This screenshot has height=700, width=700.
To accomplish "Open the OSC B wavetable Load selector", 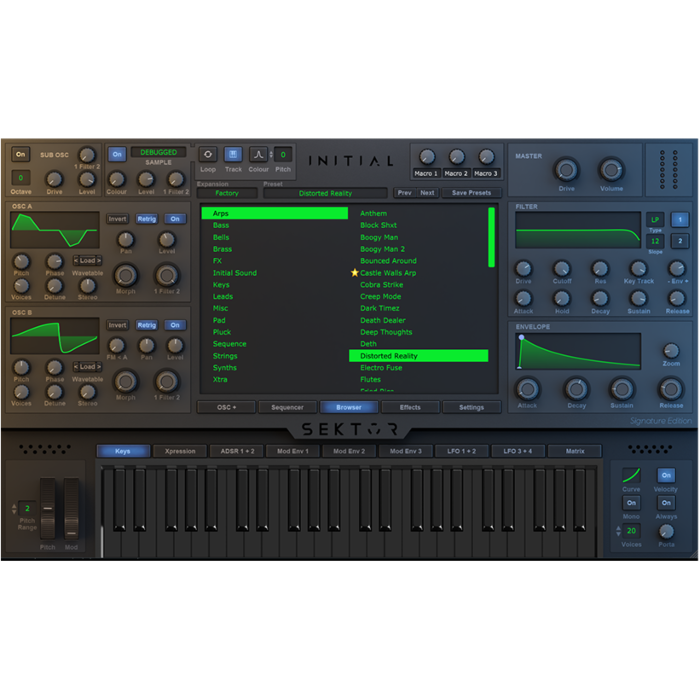I will click(x=88, y=367).
